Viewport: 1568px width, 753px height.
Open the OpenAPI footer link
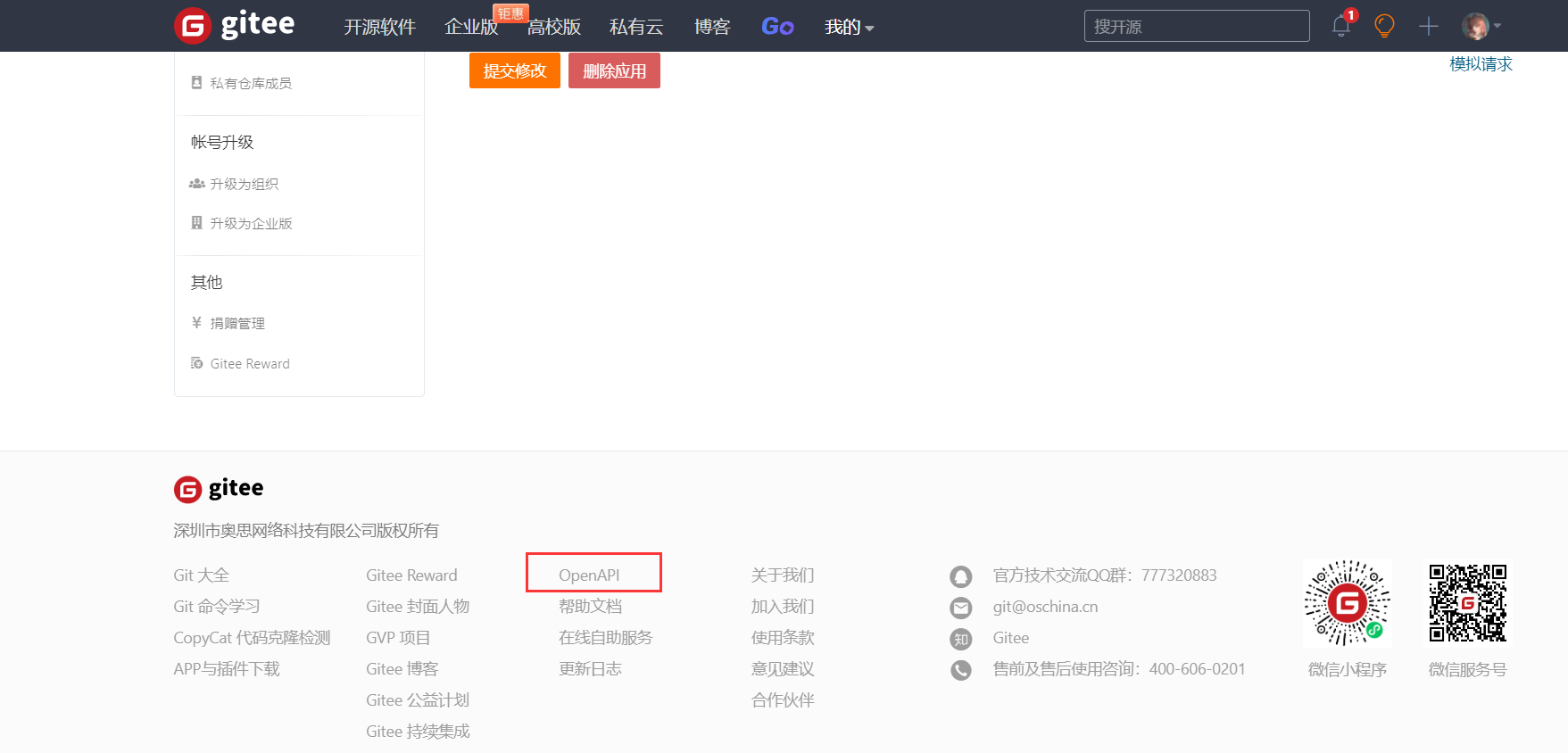point(589,575)
